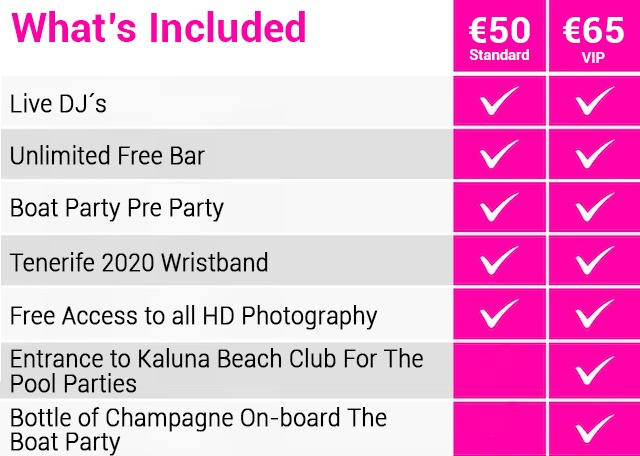Click Standard checkmark for HD Photography access

point(499,313)
